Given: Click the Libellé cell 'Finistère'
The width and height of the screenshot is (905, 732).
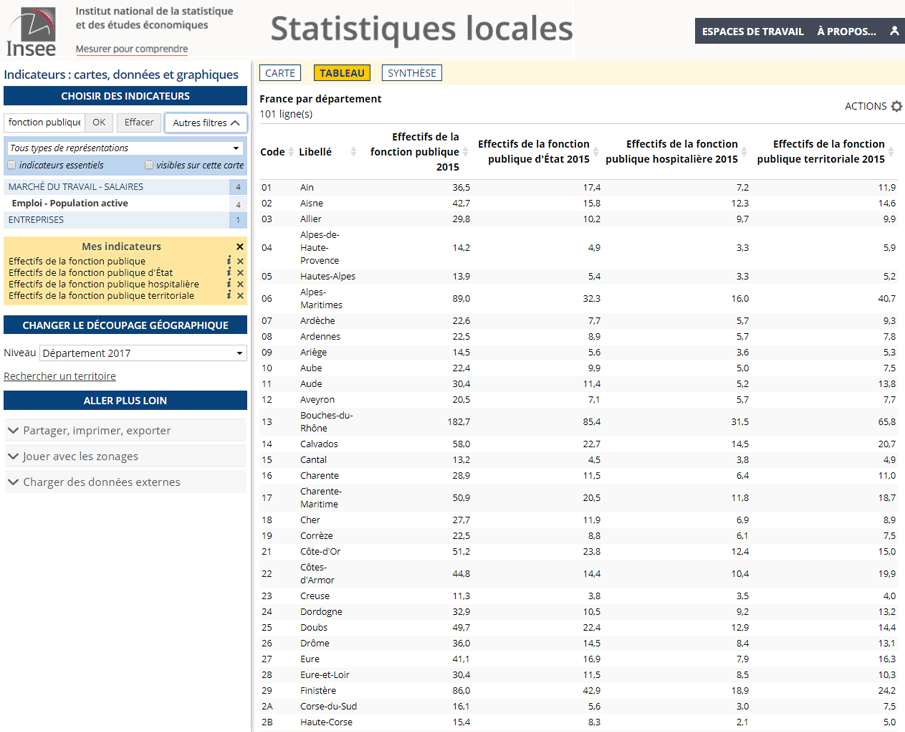Looking at the screenshot, I should 318,690.
